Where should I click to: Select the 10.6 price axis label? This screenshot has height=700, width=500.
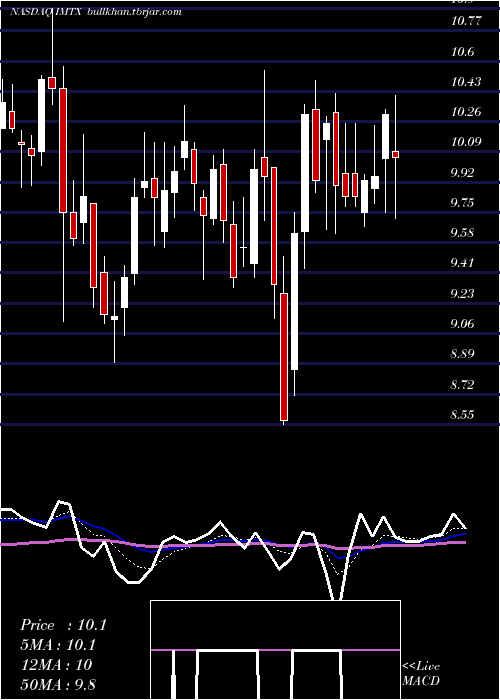click(462, 52)
